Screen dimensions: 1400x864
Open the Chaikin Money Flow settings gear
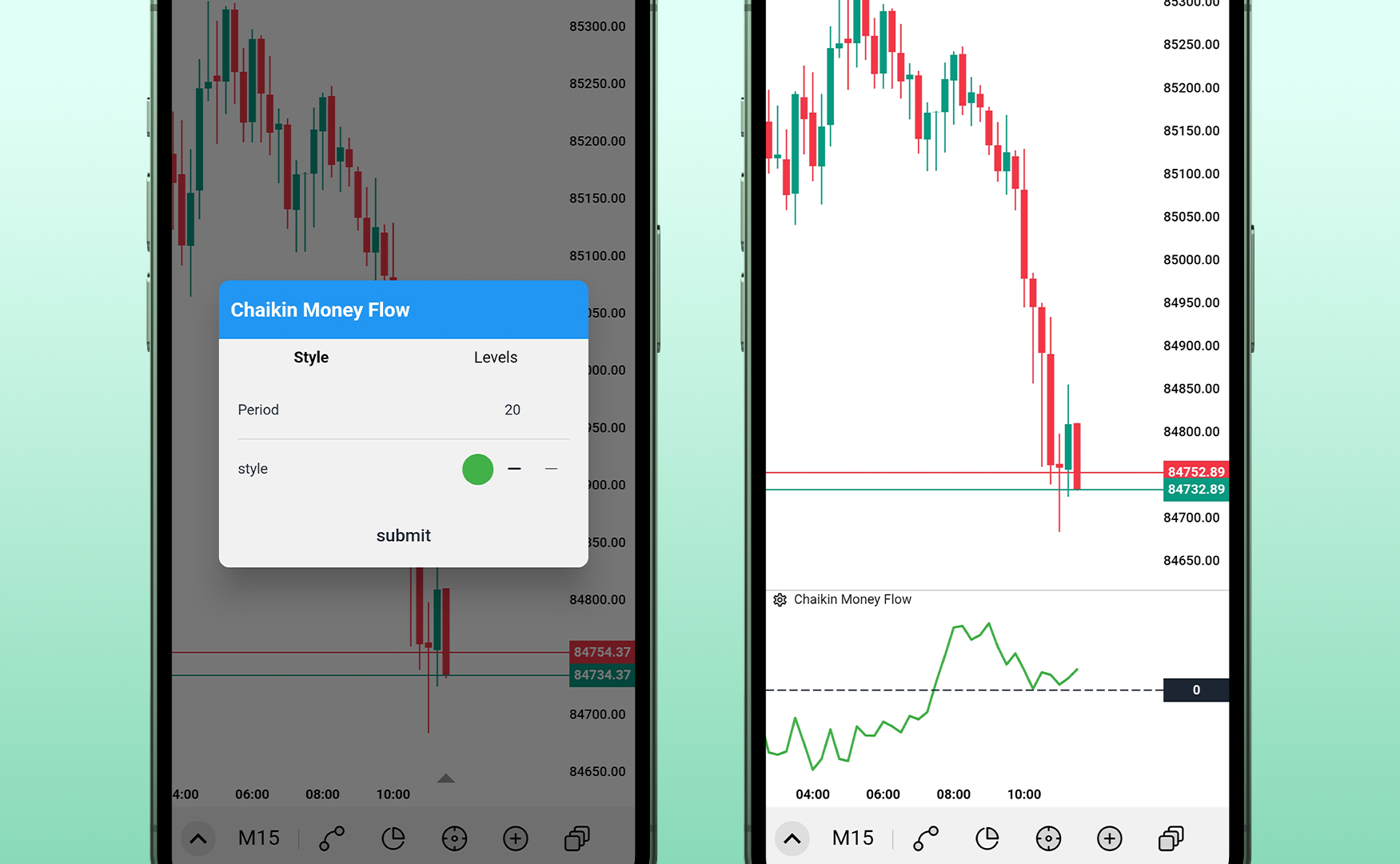pyautogui.click(x=780, y=599)
